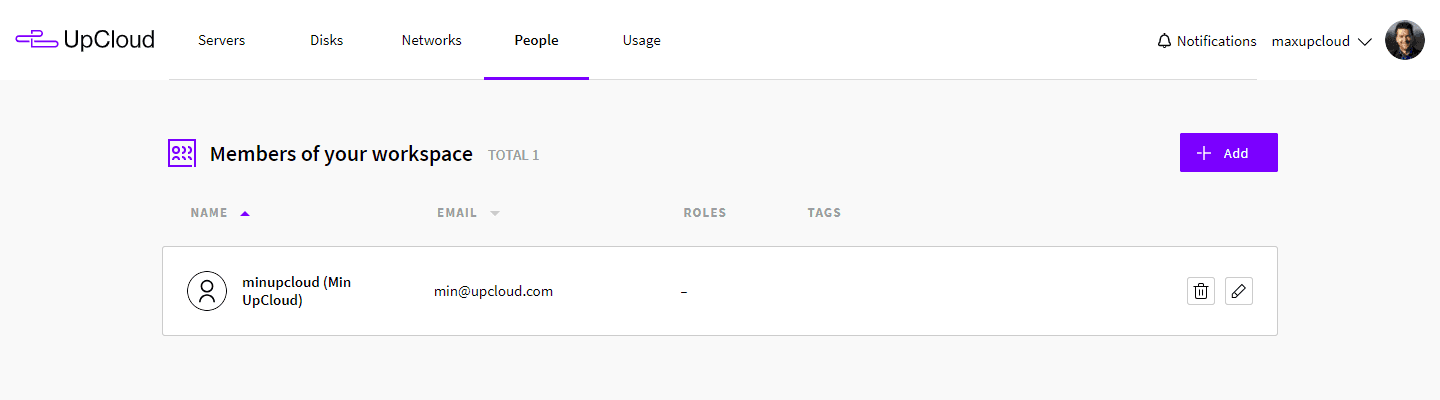Sort members by Name ascending arrow
This screenshot has height=400, width=1440.
coord(245,213)
